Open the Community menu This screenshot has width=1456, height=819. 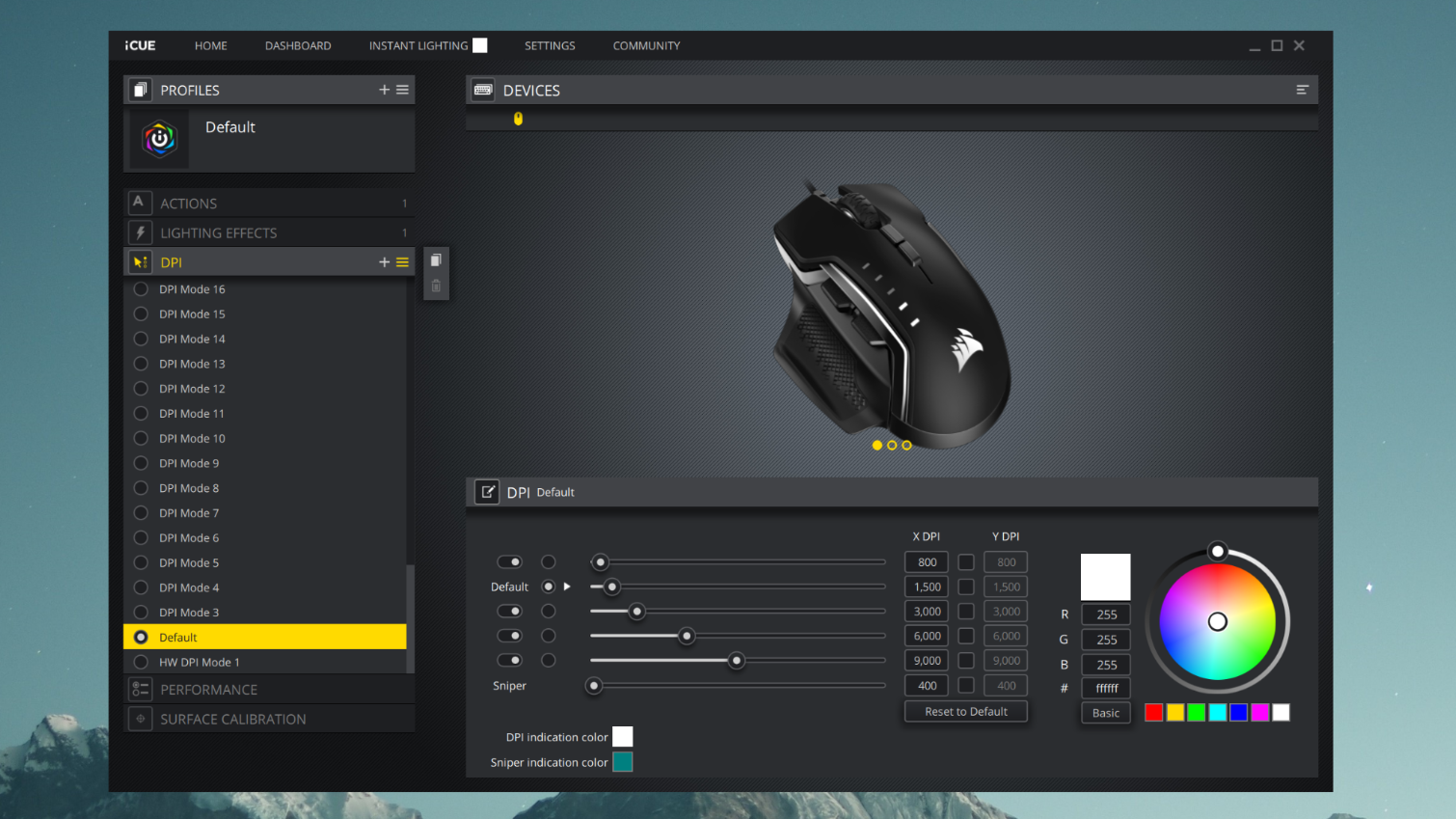646,45
